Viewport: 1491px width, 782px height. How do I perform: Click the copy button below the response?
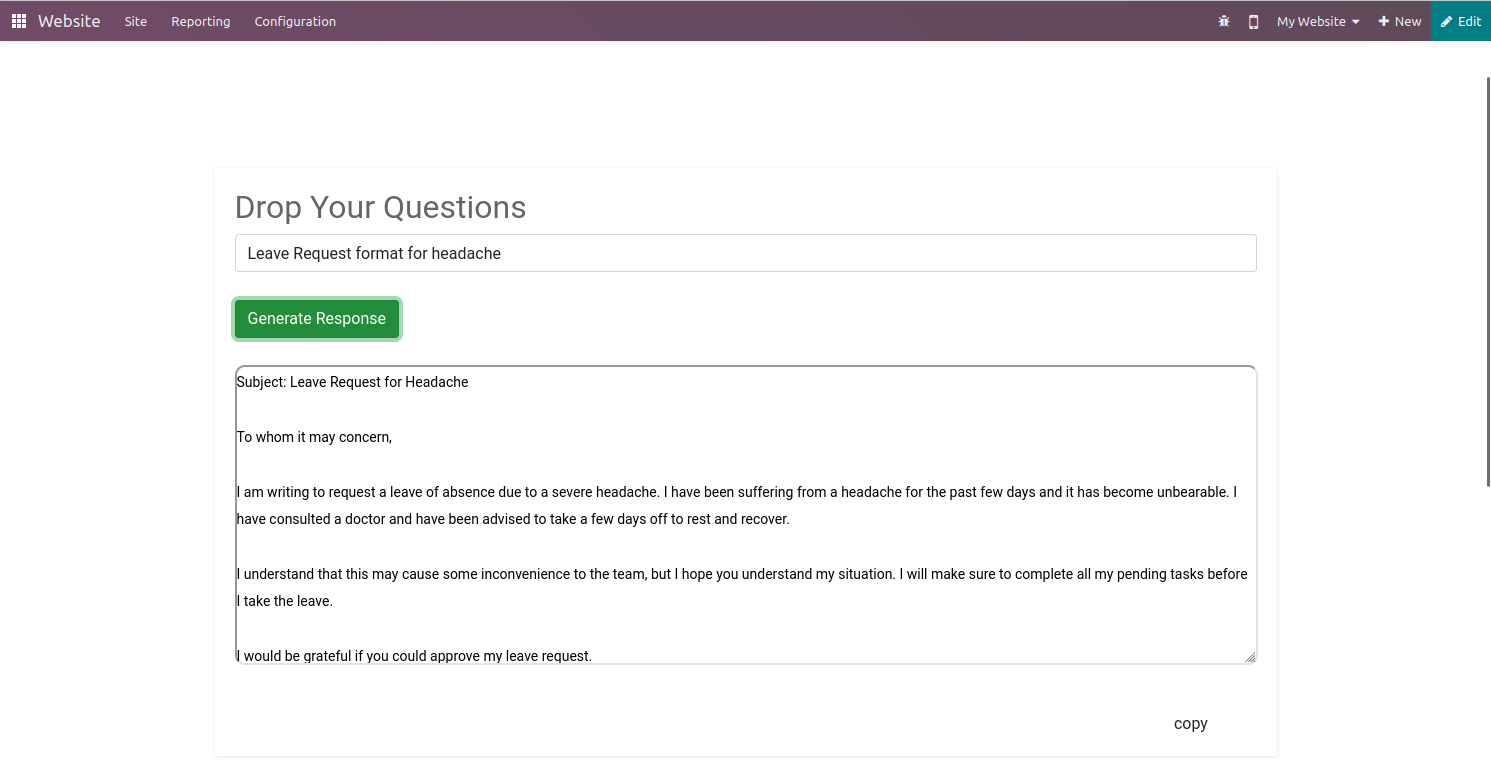pos(1190,724)
